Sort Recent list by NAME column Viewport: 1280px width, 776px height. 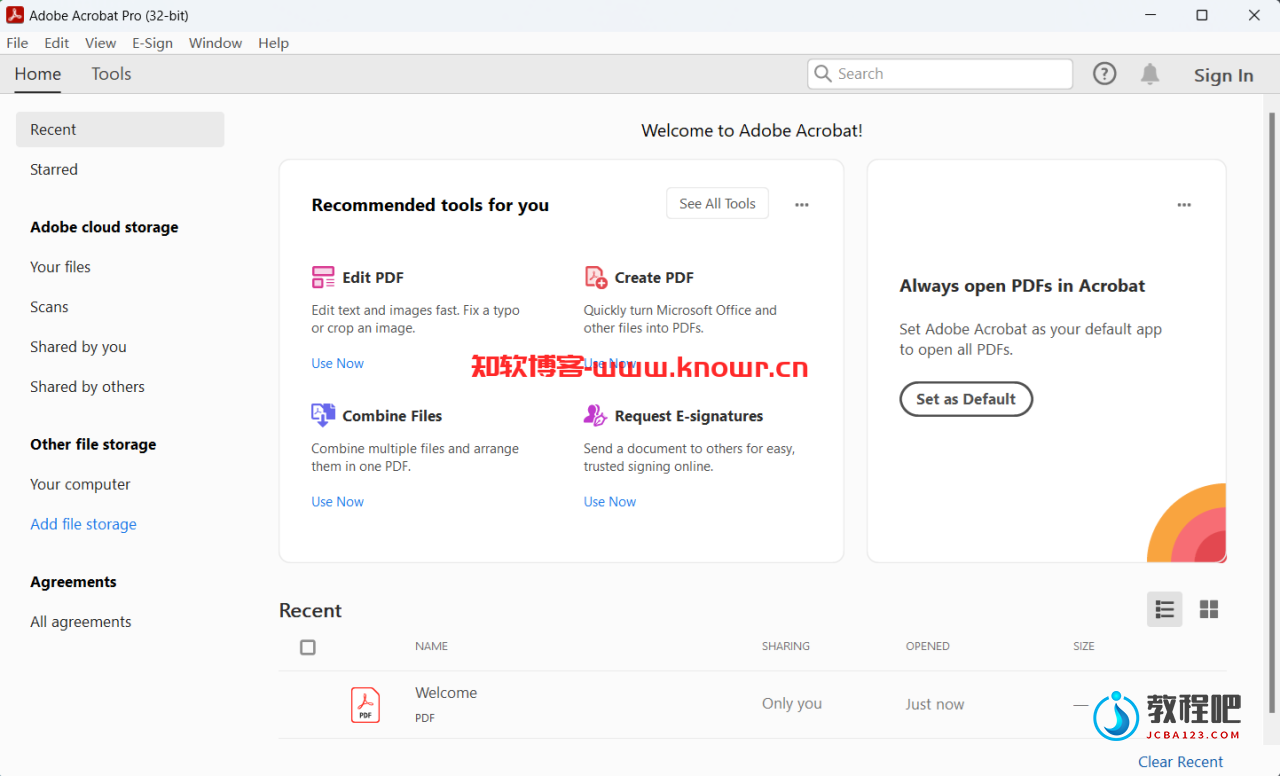tap(431, 646)
